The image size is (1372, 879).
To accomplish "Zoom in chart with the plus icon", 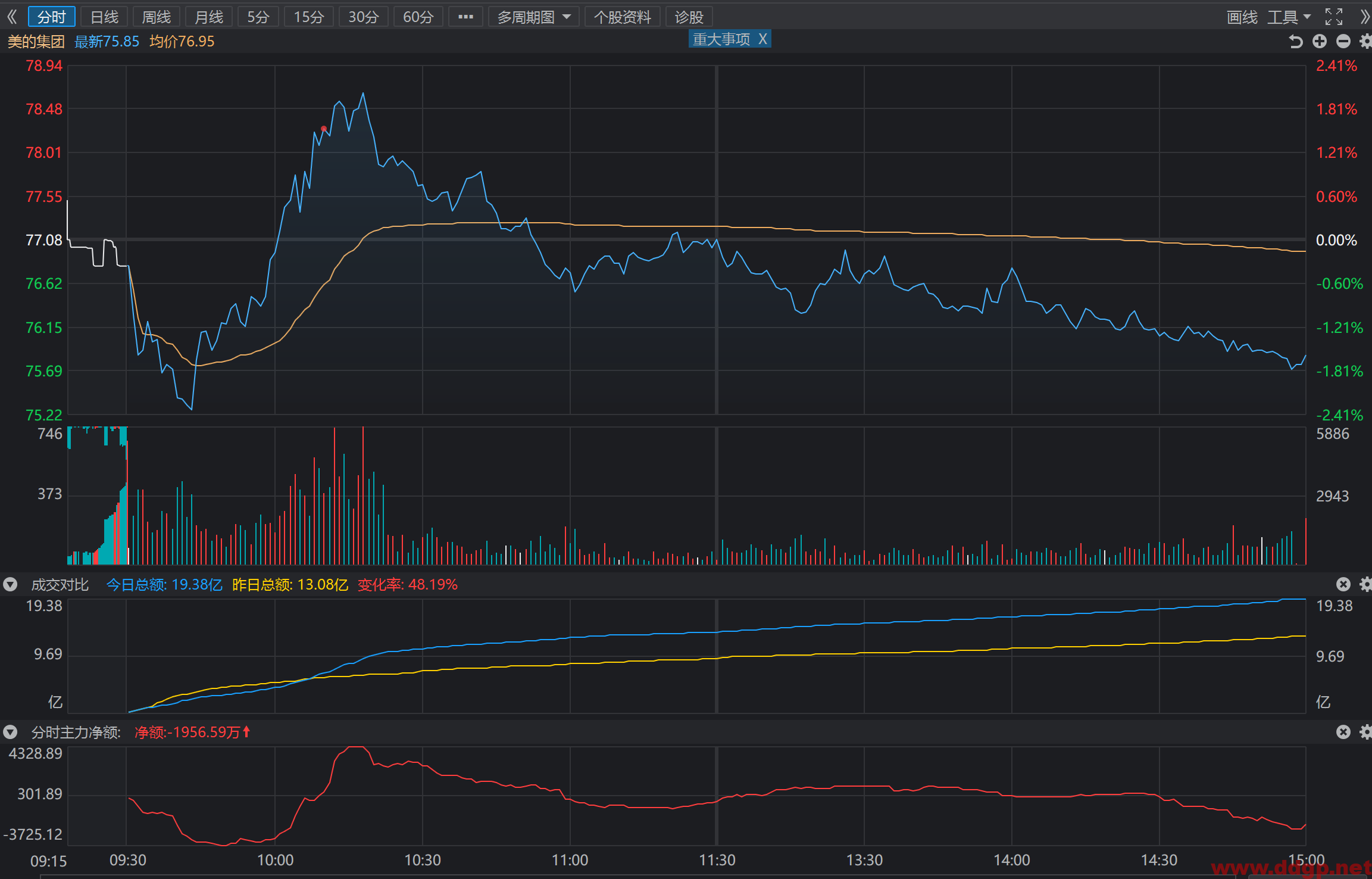I will pyautogui.click(x=1320, y=41).
